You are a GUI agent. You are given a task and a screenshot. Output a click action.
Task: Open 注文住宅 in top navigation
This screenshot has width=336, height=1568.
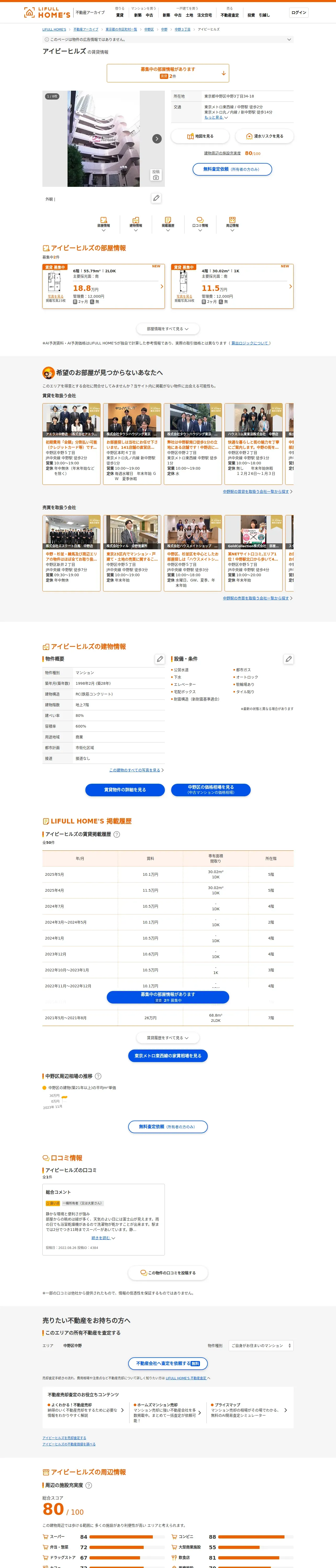204,15
